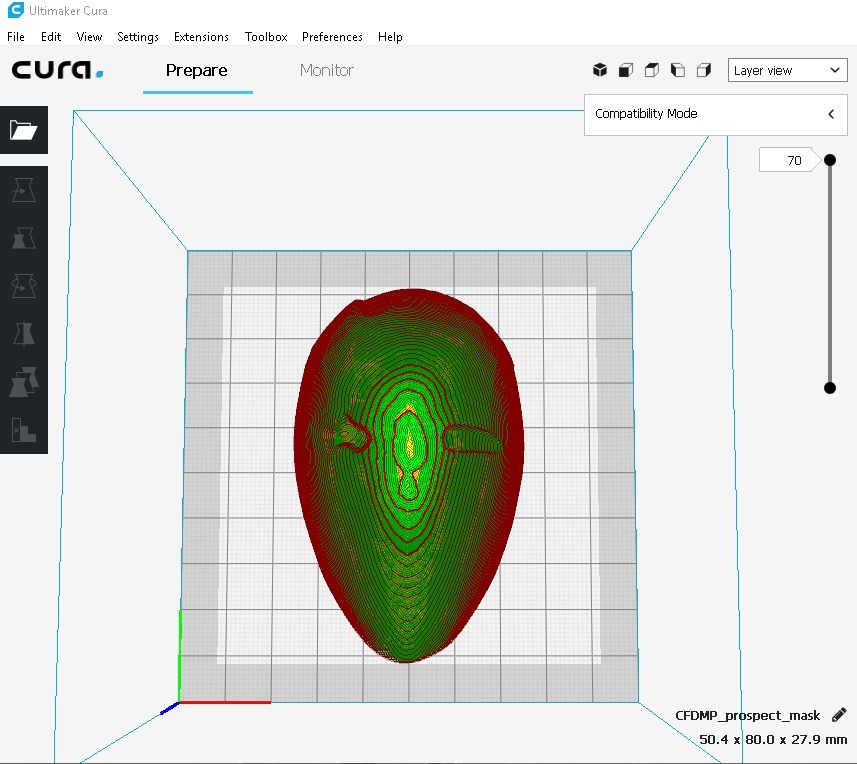Image resolution: width=857 pixels, height=764 pixels.
Task: Switch to the right side camera view
Action: click(x=704, y=70)
